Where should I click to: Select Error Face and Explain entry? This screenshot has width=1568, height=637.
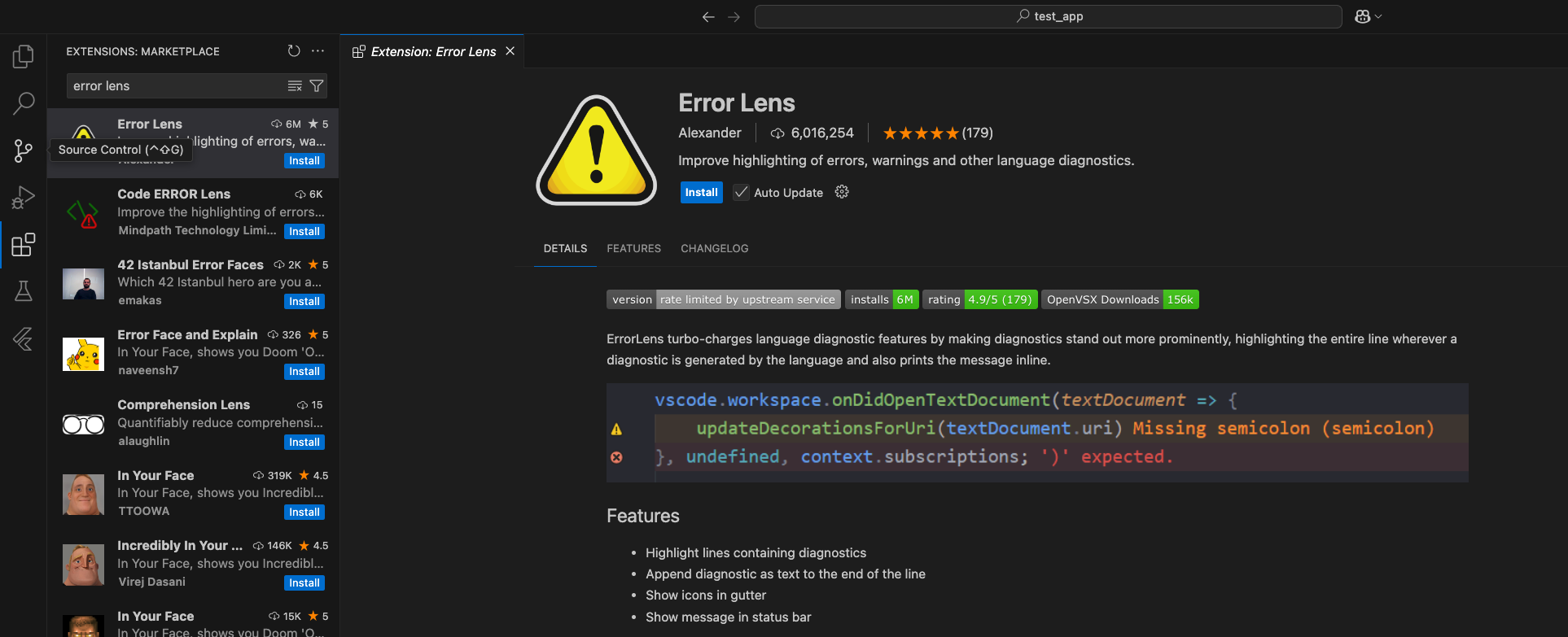pos(193,354)
